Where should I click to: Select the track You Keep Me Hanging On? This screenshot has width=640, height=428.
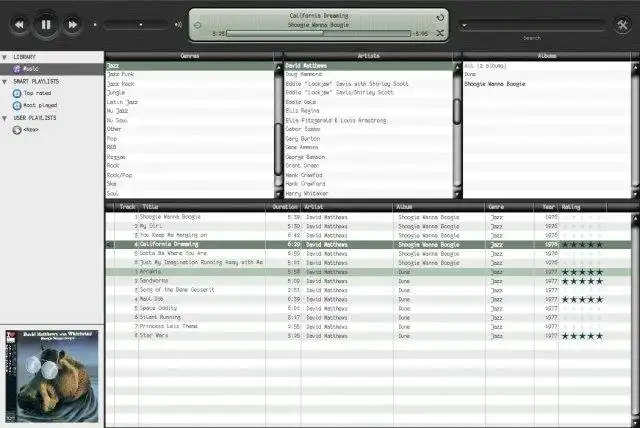point(368,235)
